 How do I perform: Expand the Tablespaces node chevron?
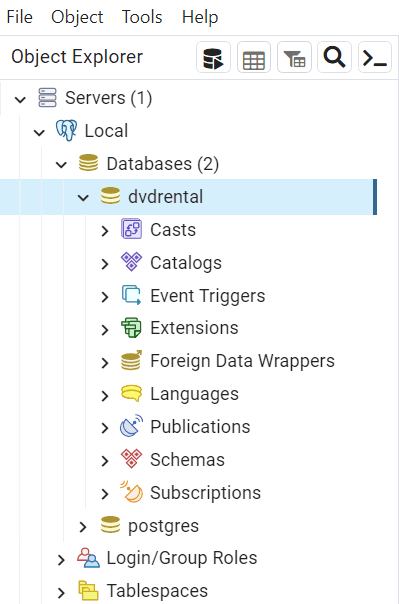[x=61, y=592]
